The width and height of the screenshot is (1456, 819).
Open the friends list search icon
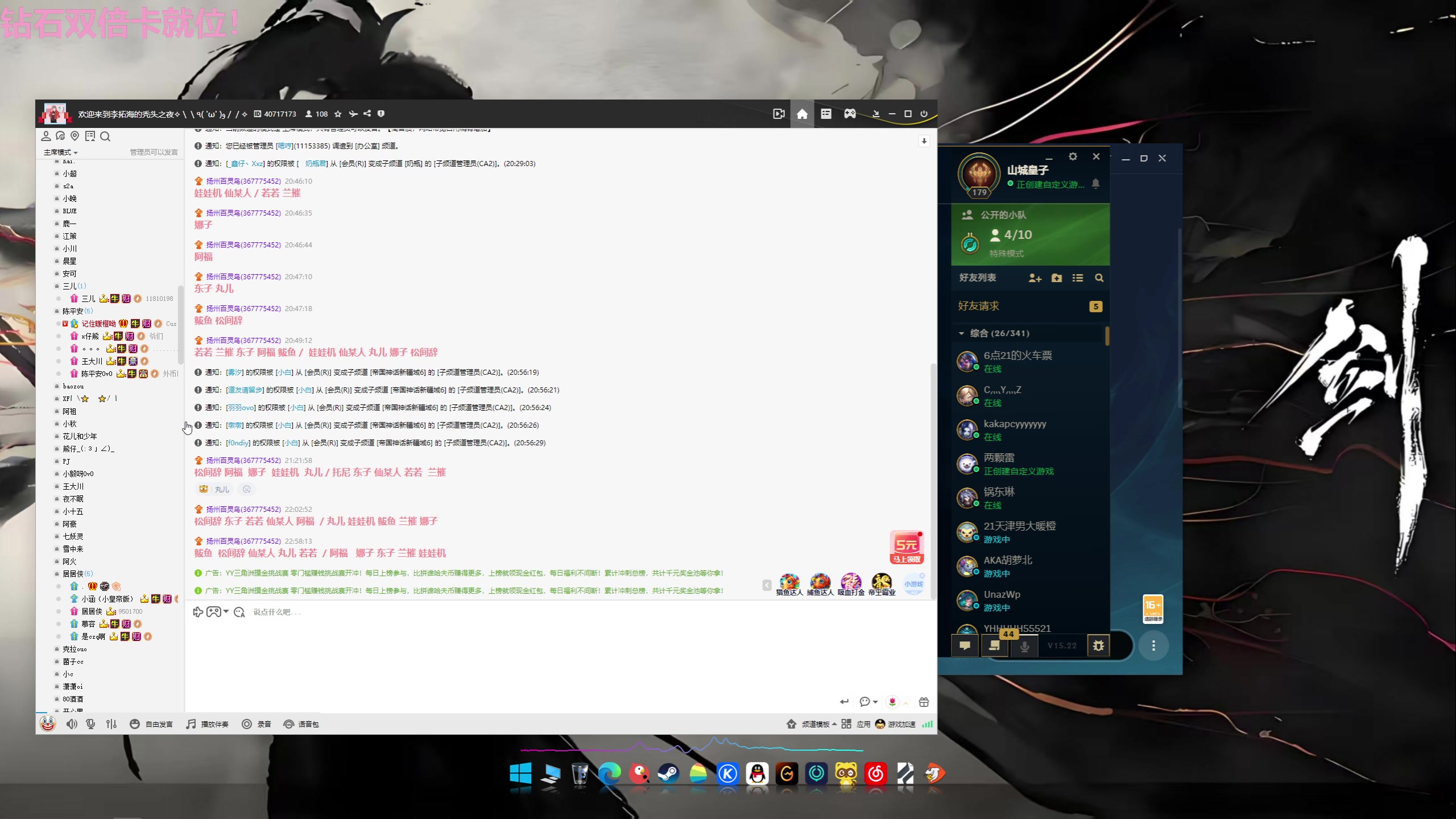coord(1099,278)
